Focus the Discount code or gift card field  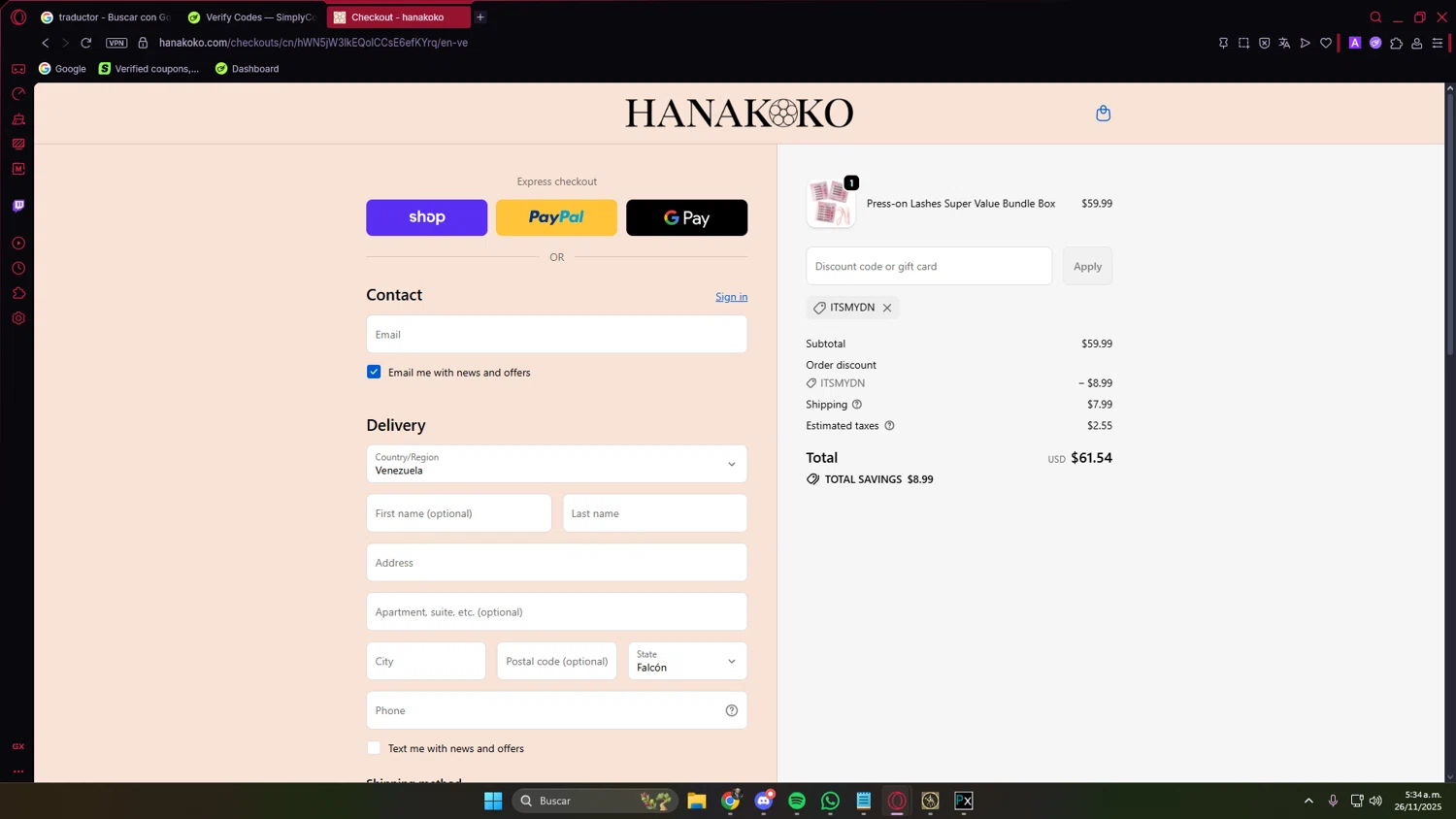[x=929, y=266]
